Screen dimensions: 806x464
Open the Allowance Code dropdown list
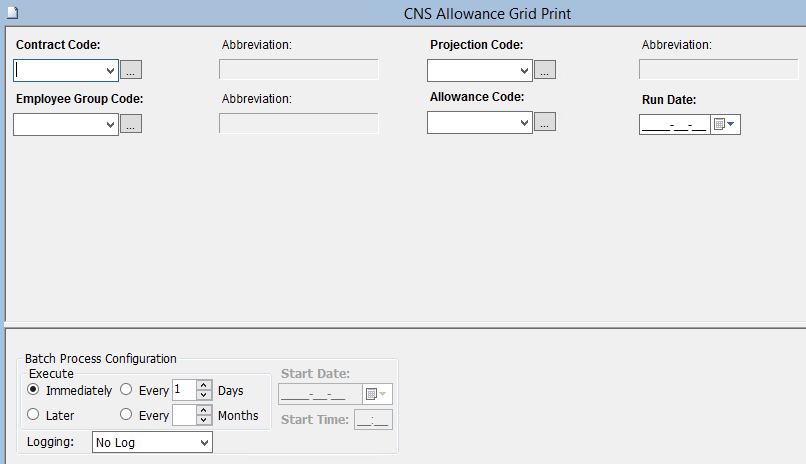[524, 122]
